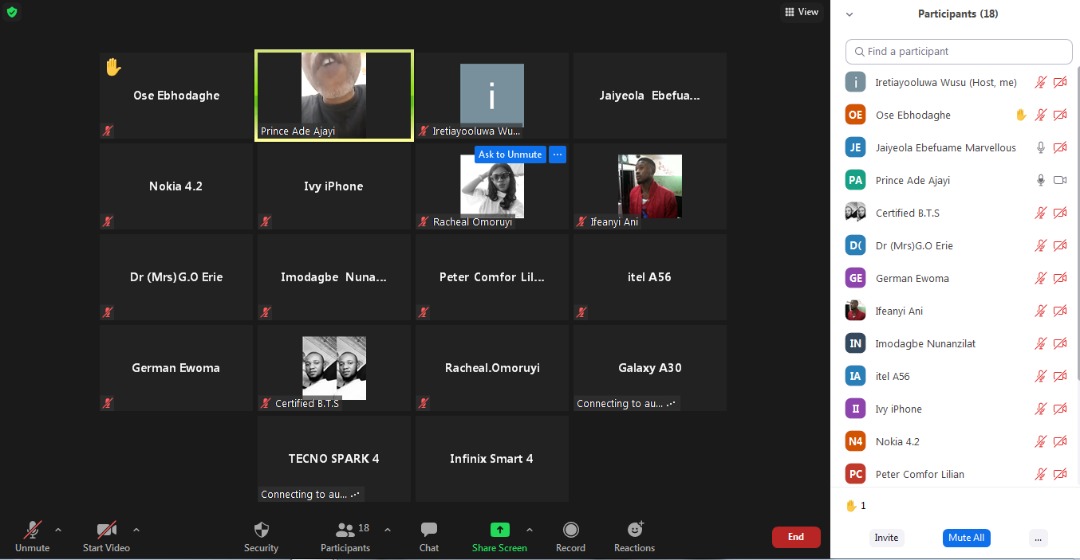1080x560 pixels.
Task: Toggle microphone for Ose Ebhodaghe in list
Action: pos(1041,115)
